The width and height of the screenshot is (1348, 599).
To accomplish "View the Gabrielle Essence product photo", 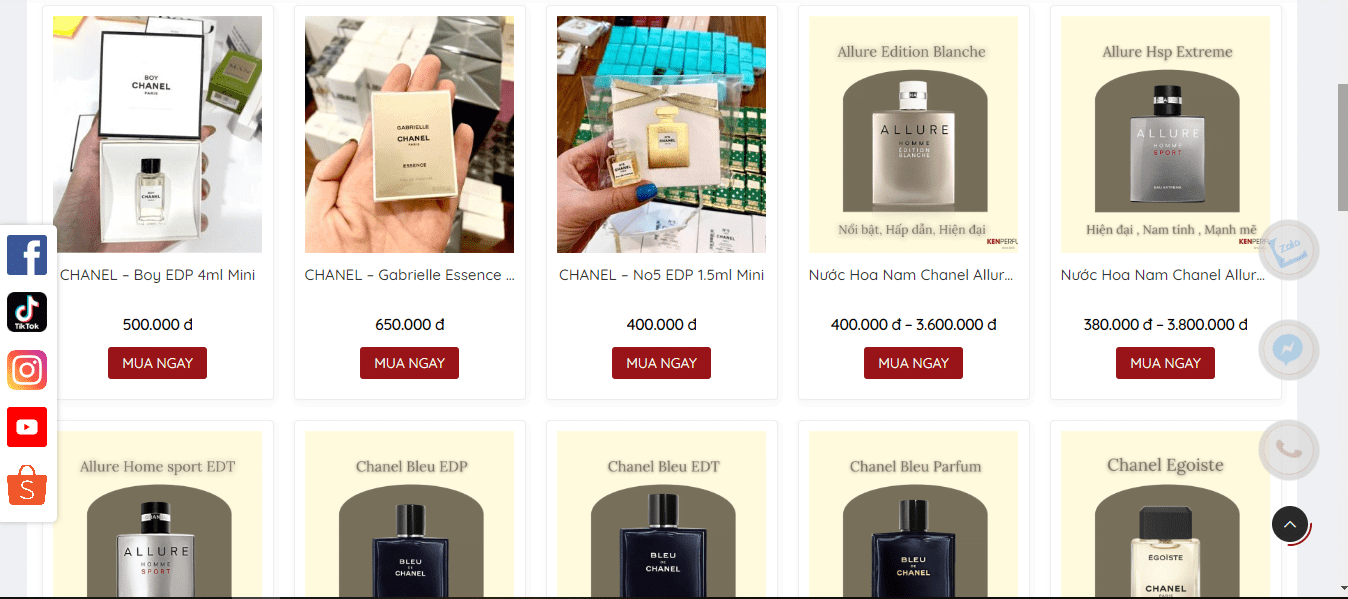I will pos(409,134).
